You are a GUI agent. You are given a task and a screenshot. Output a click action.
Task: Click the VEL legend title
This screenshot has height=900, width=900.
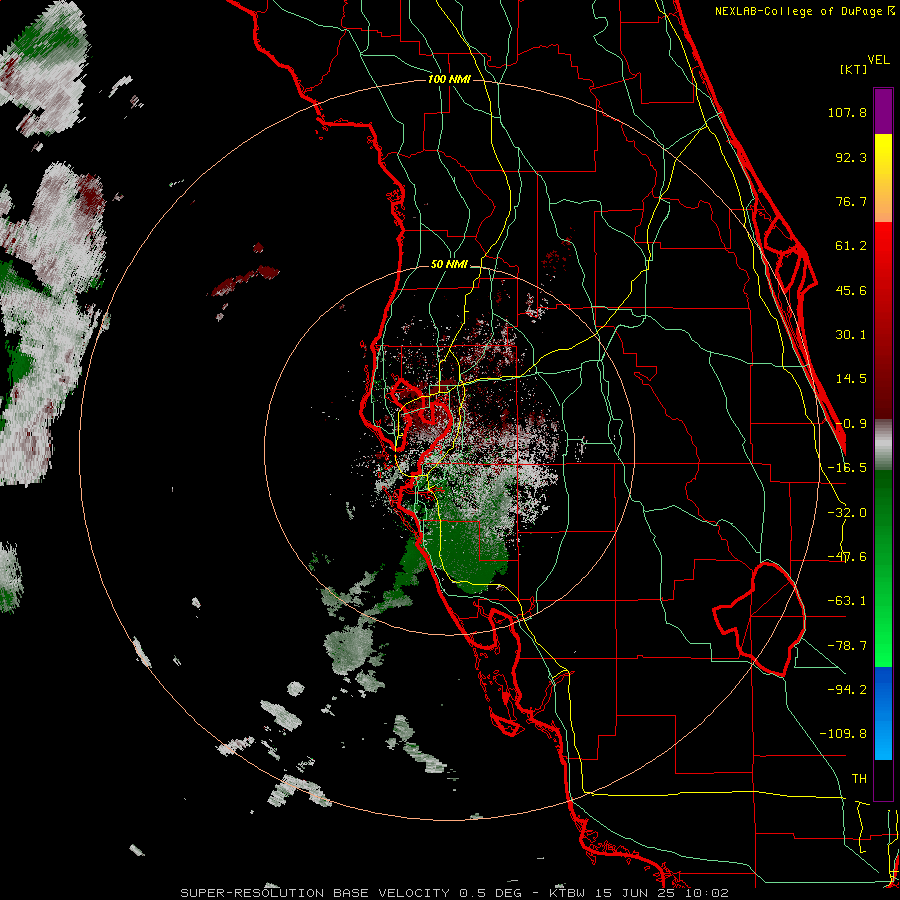pyautogui.click(x=878, y=60)
